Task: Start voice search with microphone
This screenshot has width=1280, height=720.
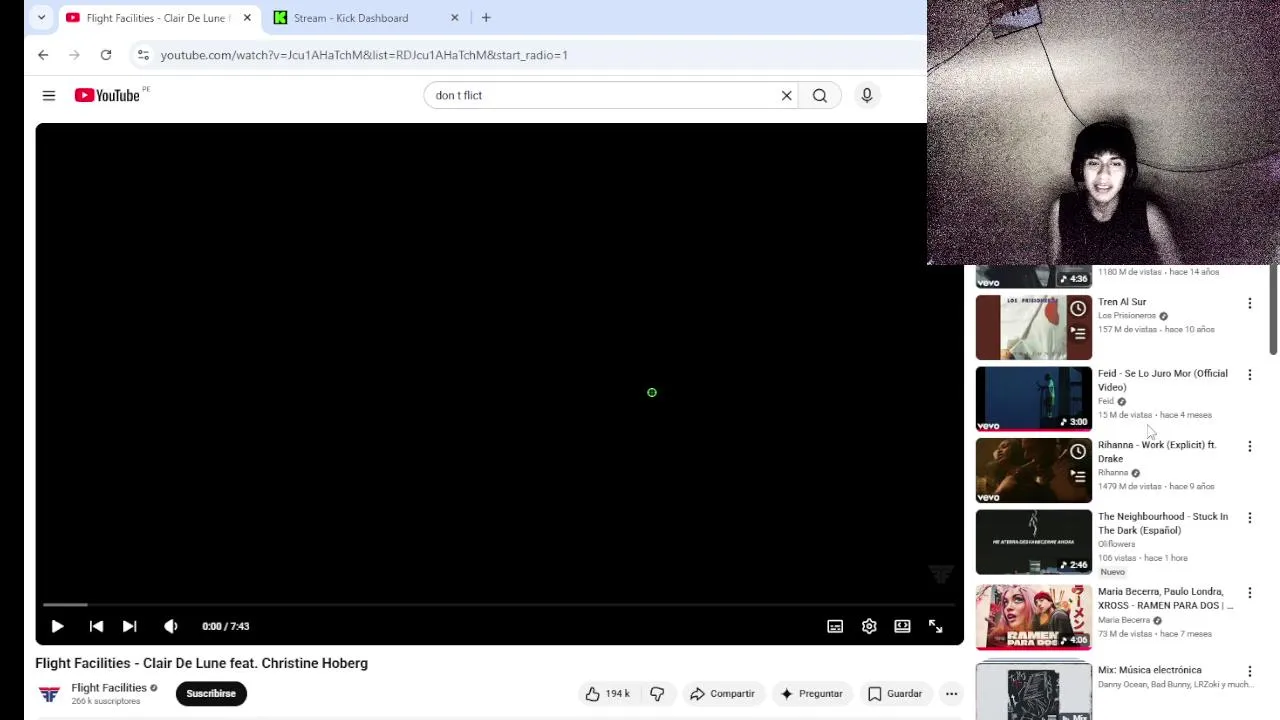Action: pos(867,95)
